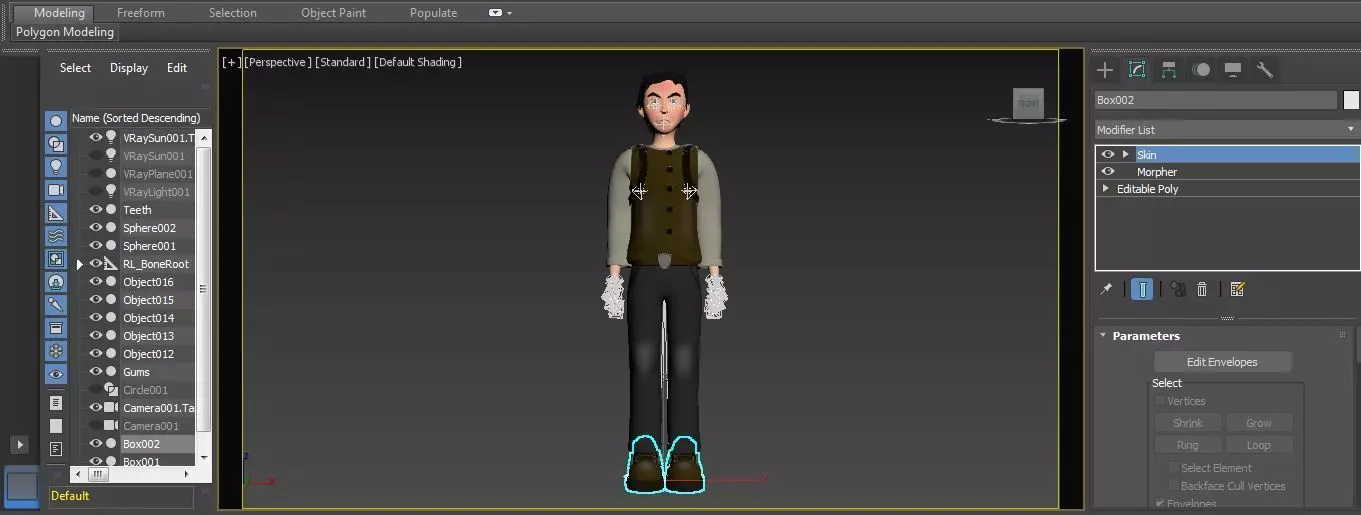1361x515 pixels.
Task: Click the viewport [+] menu label
Action: pos(231,62)
